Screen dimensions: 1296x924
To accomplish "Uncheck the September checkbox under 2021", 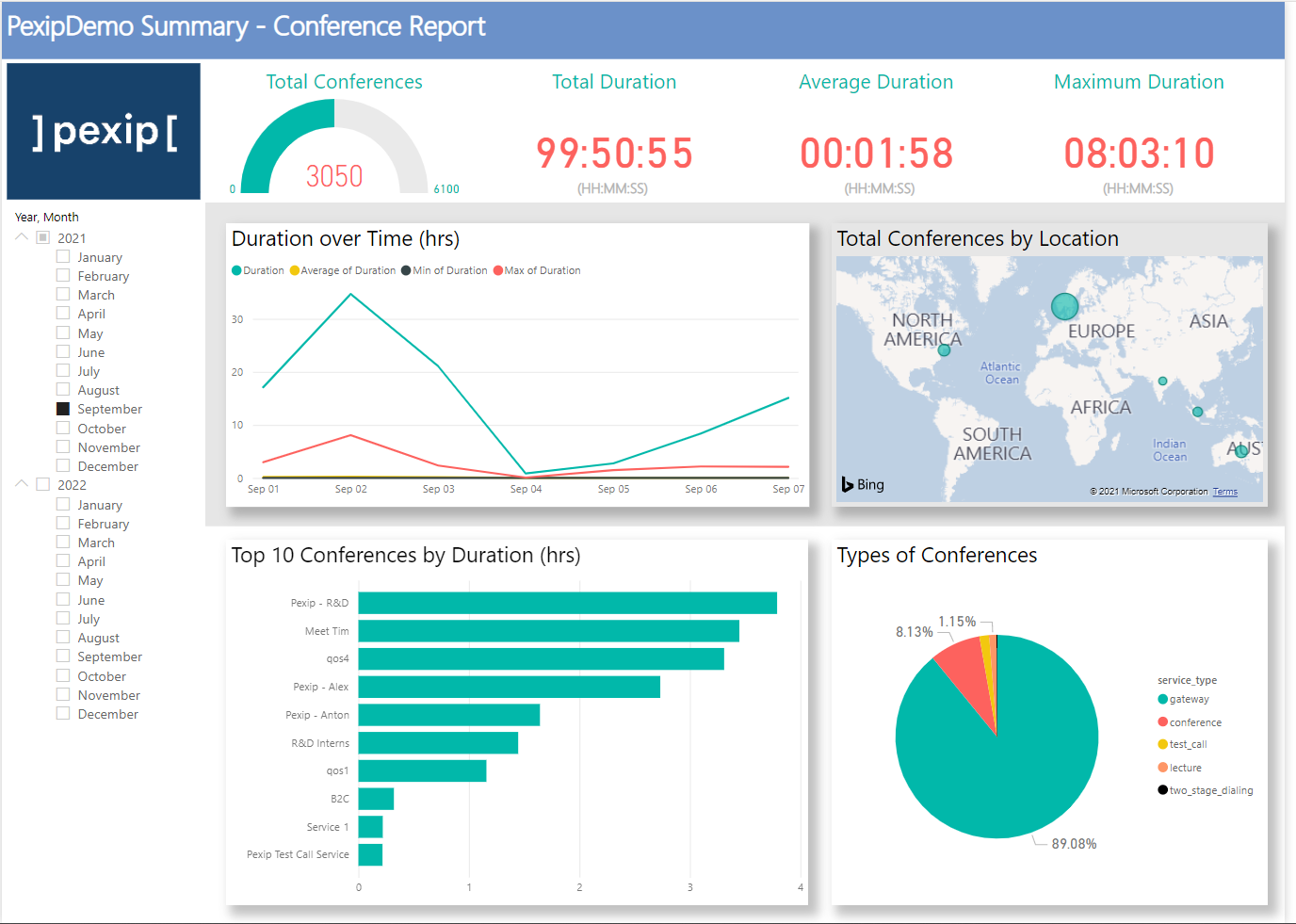I will click(x=61, y=408).
